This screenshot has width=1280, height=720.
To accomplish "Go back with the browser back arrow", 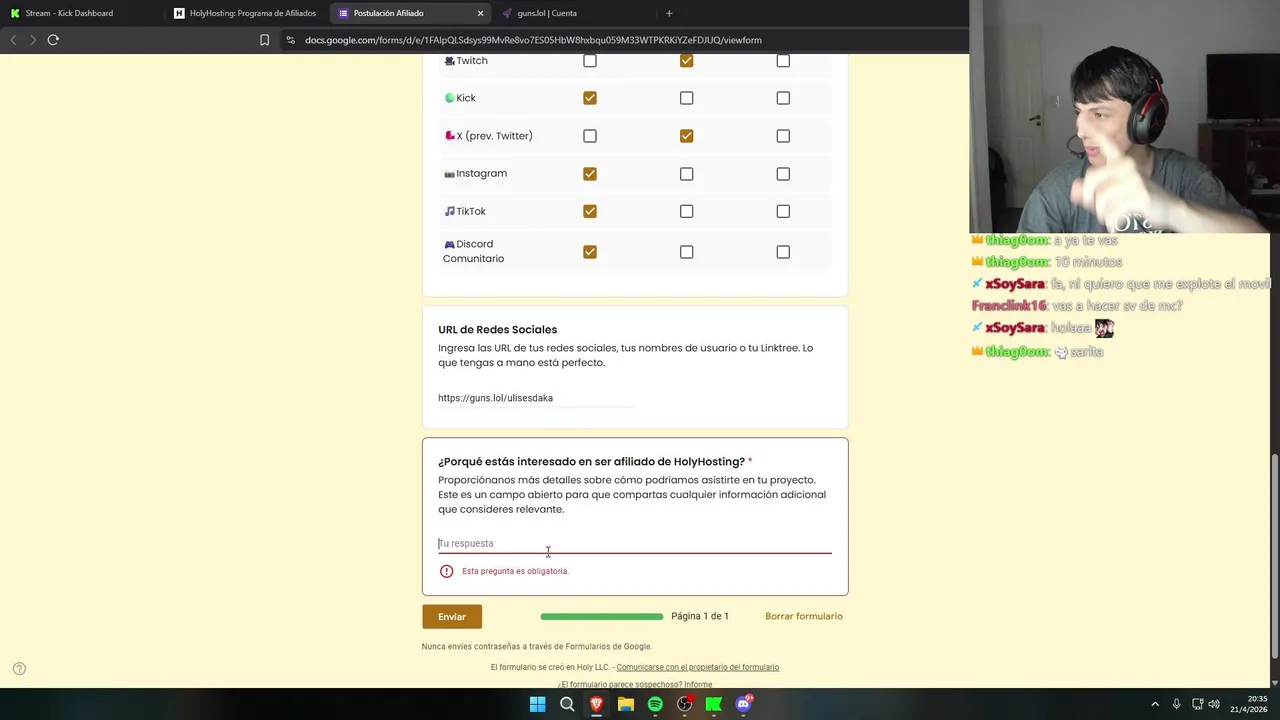I will click(13, 40).
